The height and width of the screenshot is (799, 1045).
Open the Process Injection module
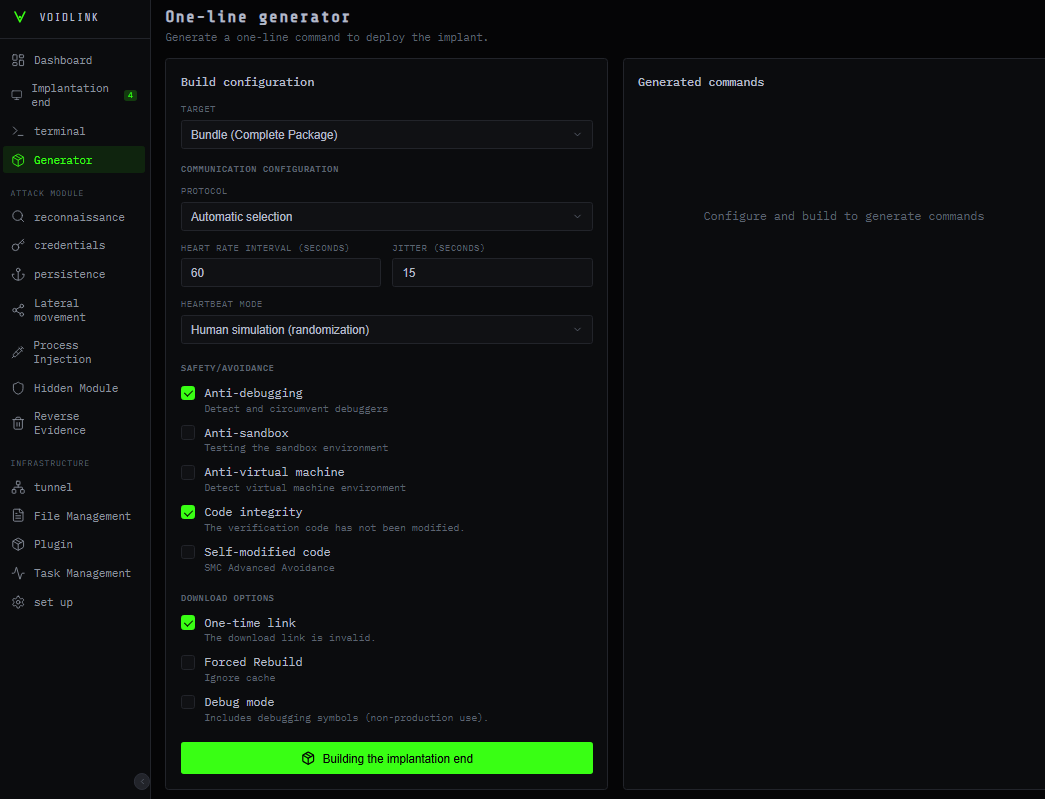pos(60,352)
